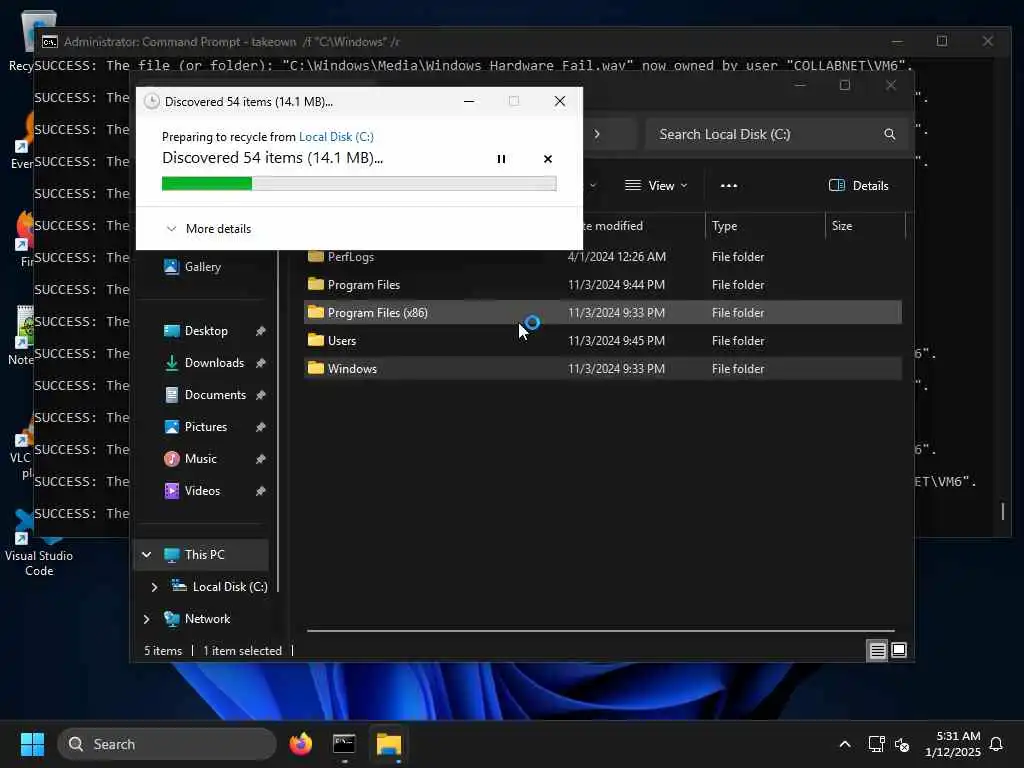Click the pin icon beside Documents
The width and height of the screenshot is (1024, 768).
[261, 395]
